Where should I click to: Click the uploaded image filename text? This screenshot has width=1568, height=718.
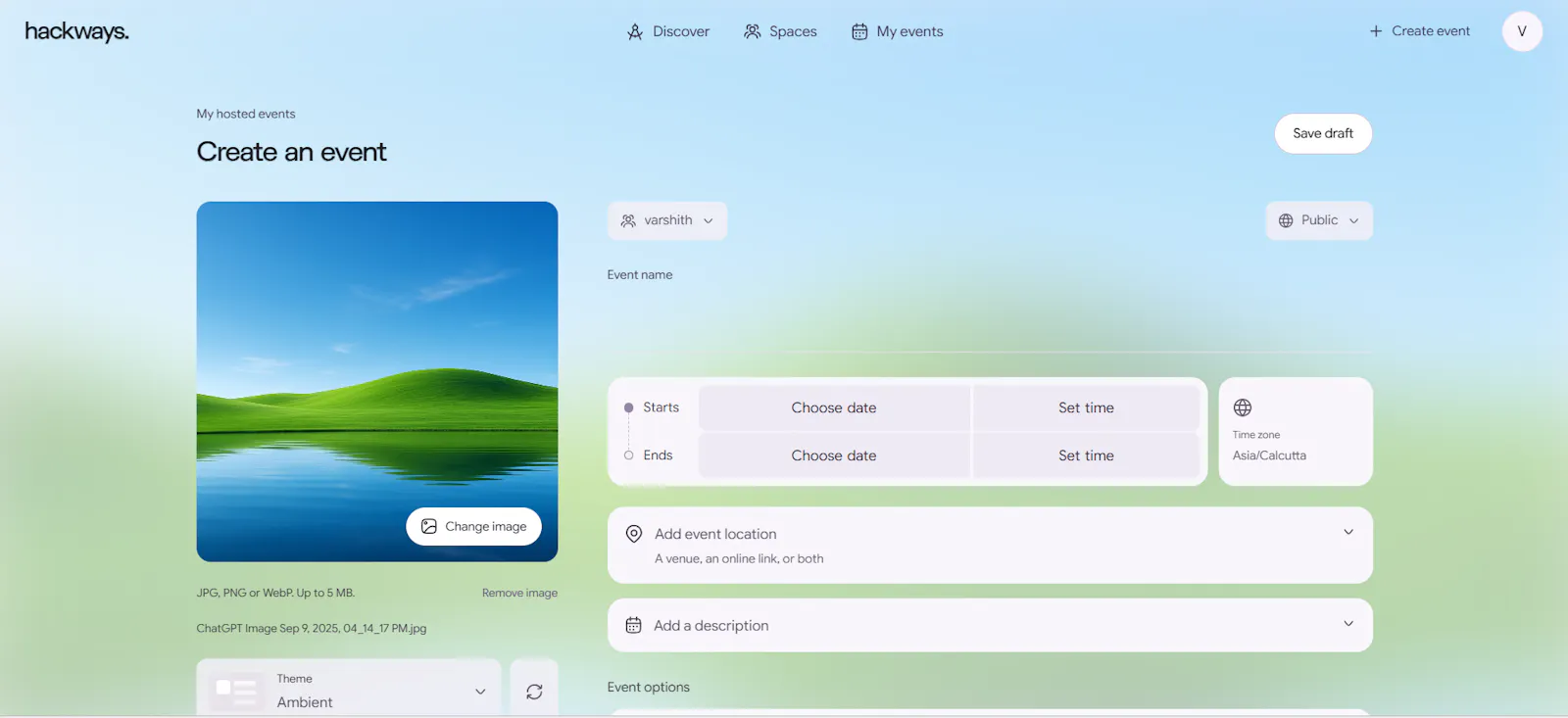click(x=312, y=629)
